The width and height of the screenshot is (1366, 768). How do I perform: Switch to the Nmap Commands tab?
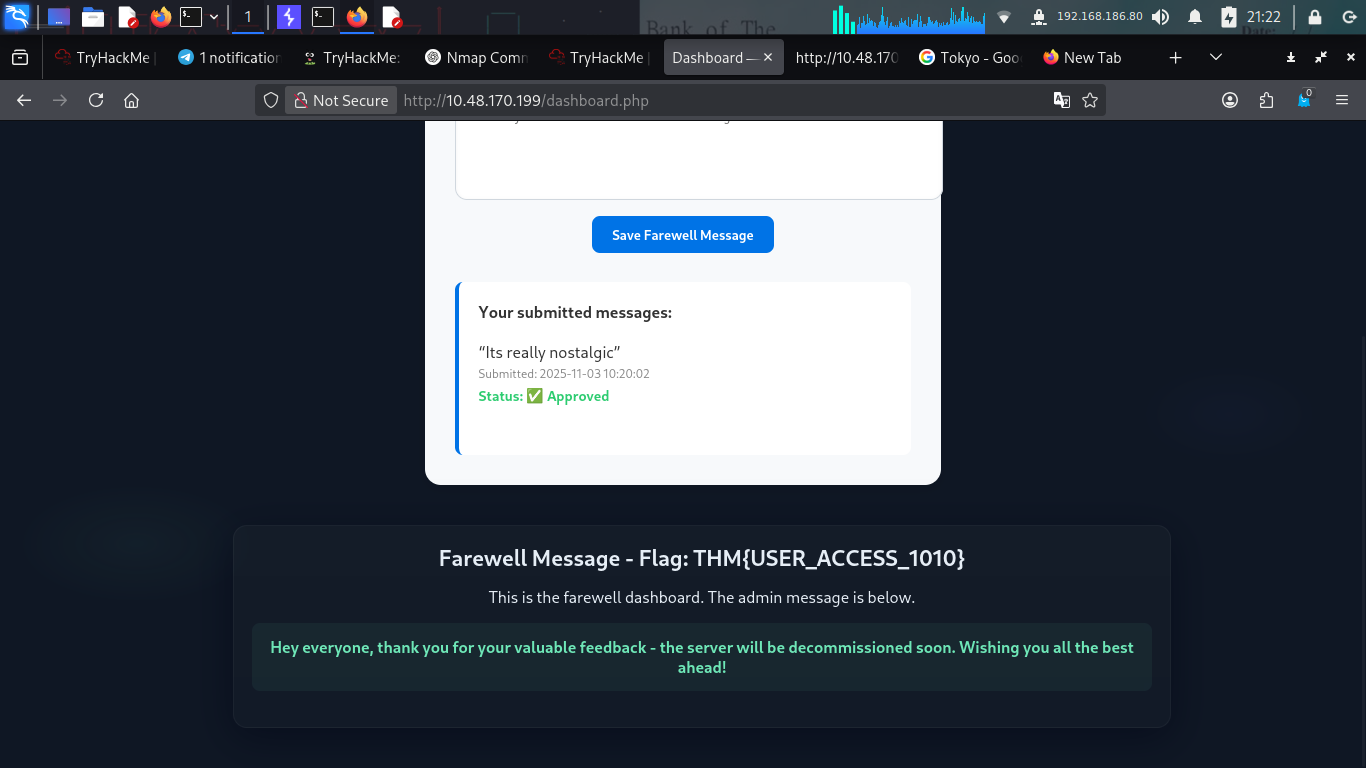476,58
